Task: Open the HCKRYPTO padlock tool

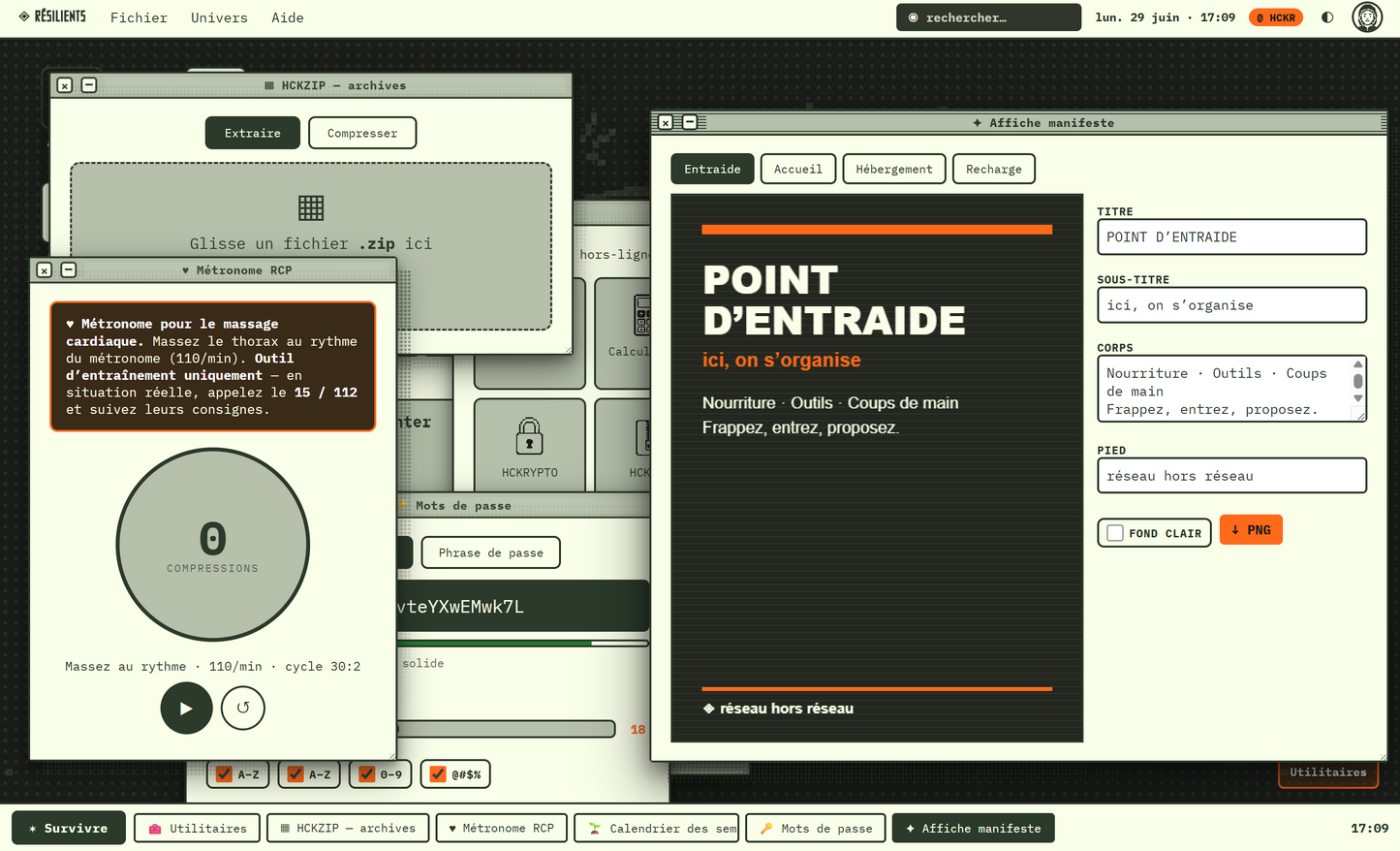Action: click(x=530, y=445)
